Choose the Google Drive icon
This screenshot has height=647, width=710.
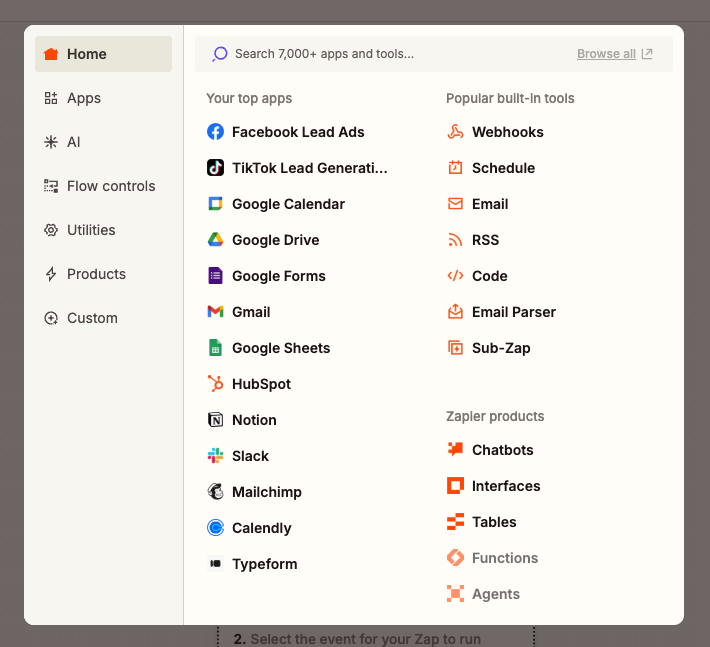pos(215,240)
